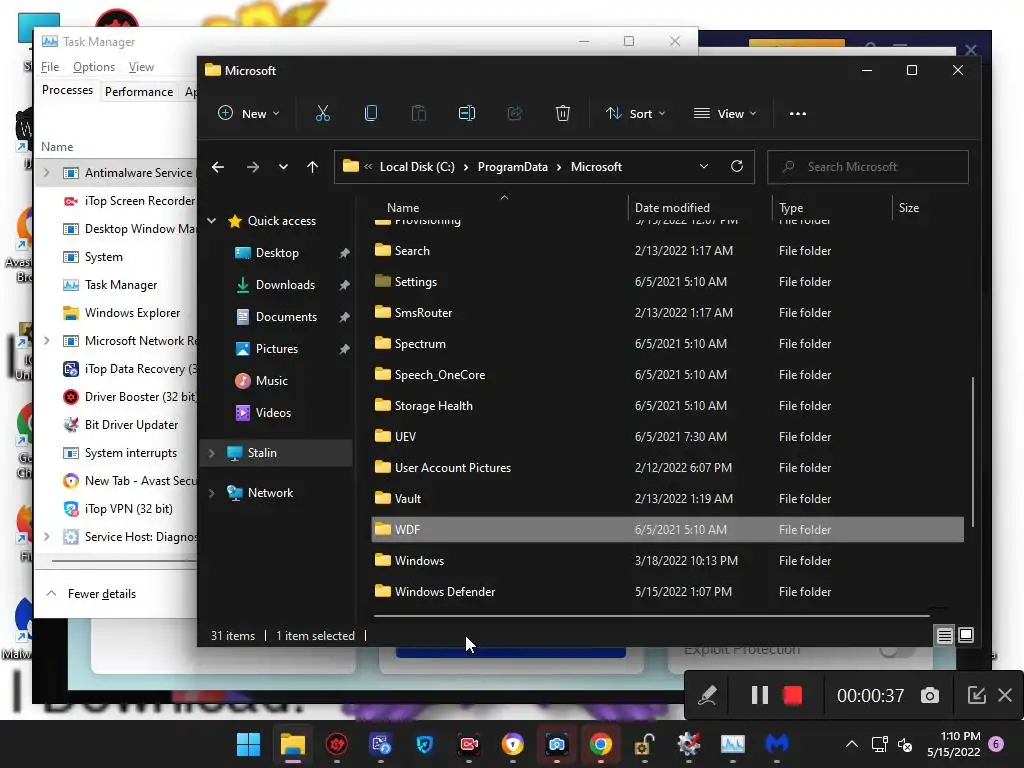Open File Explorer from the taskbar

(293, 744)
